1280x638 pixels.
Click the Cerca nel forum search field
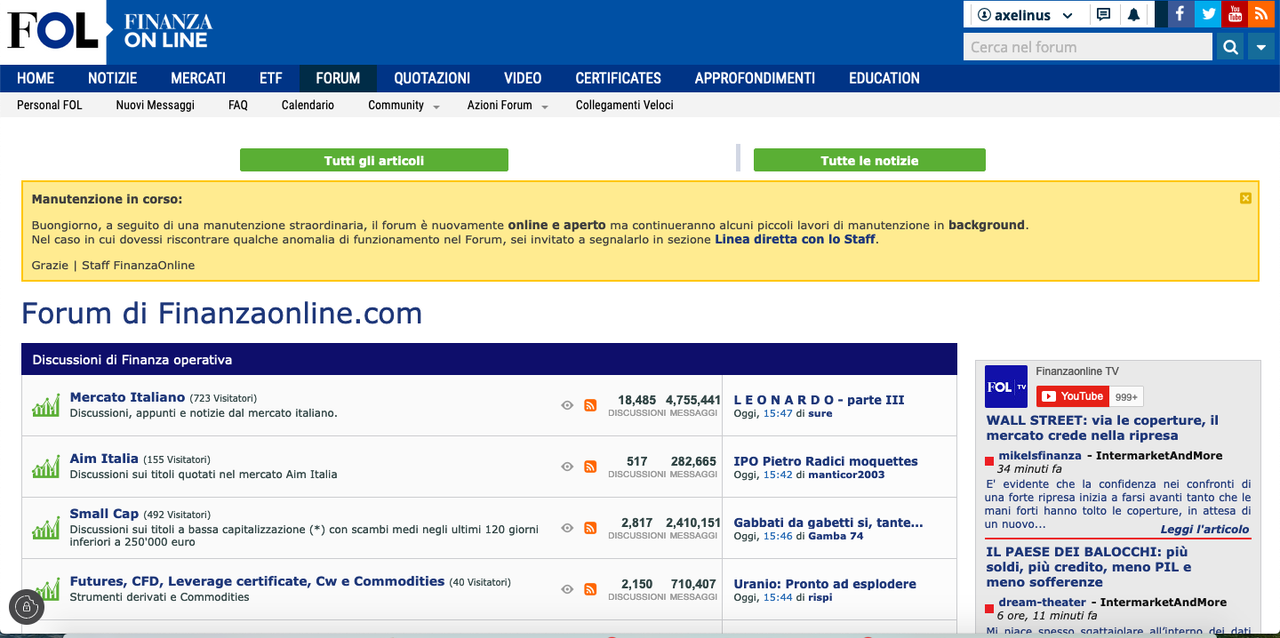pyautogui.click(x=1088, y=47)
